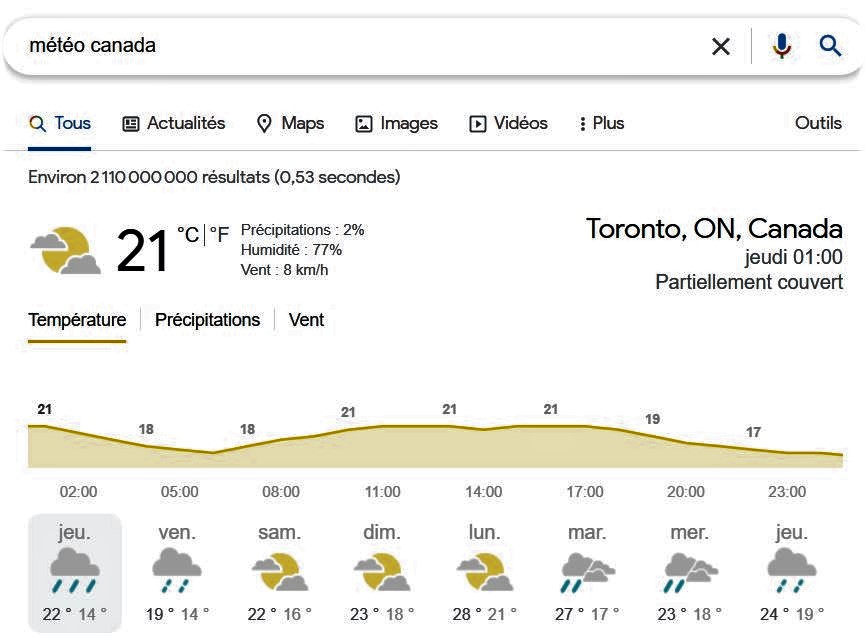Viewport: 865px width, 641px height.
Task: Click inside the 'météo canada' search field
Action: pos(350,46)
